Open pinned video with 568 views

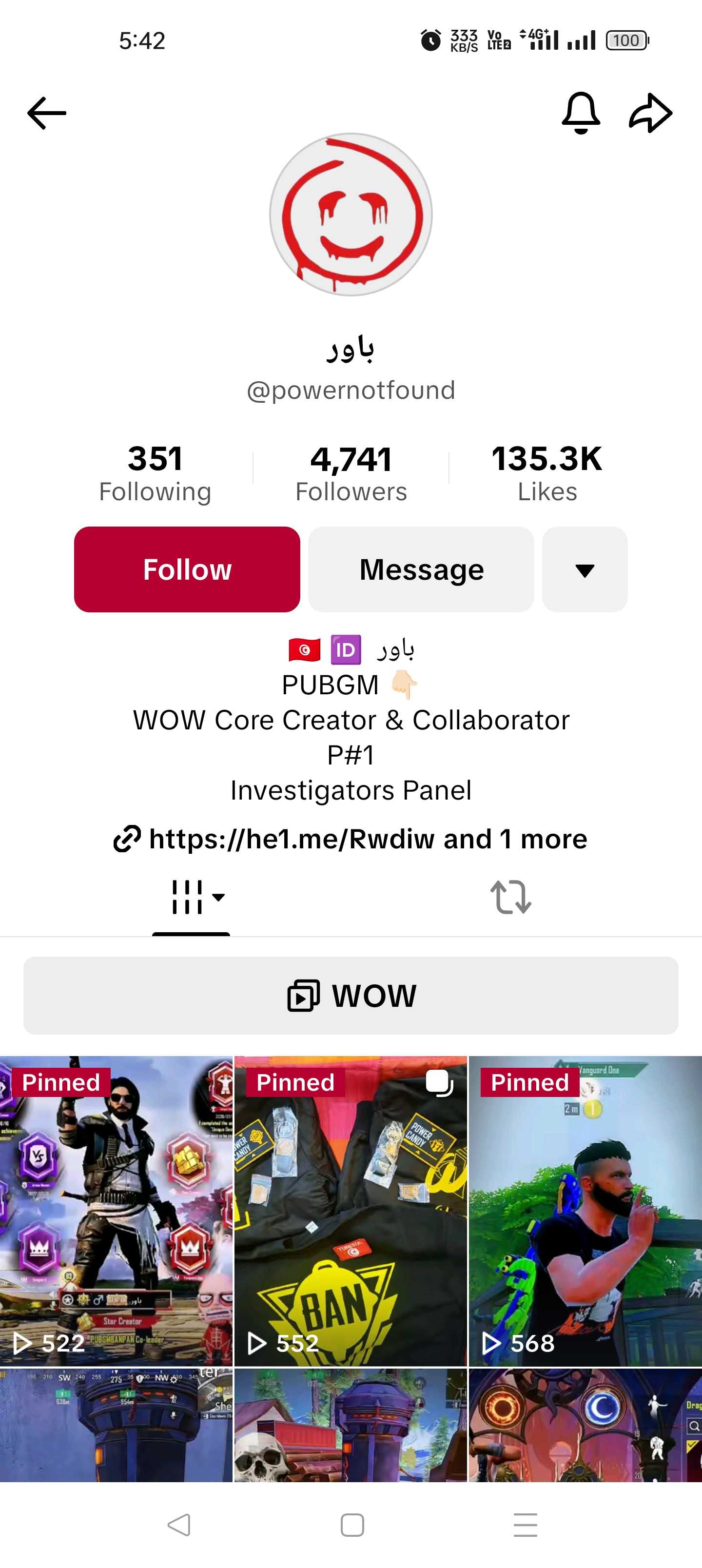tap(585, 1211)
